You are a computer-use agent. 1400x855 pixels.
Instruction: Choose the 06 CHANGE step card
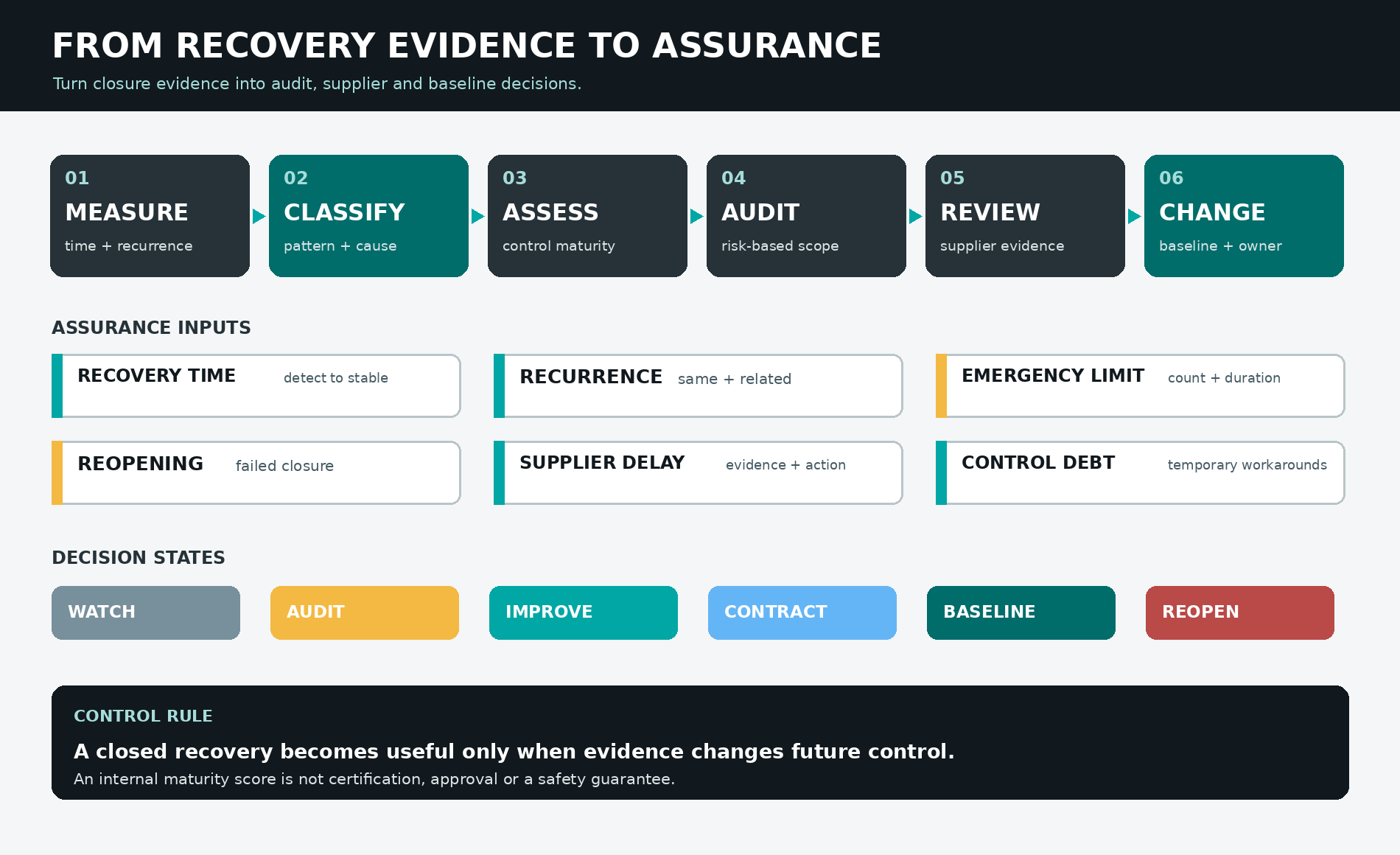(1244, 216)
